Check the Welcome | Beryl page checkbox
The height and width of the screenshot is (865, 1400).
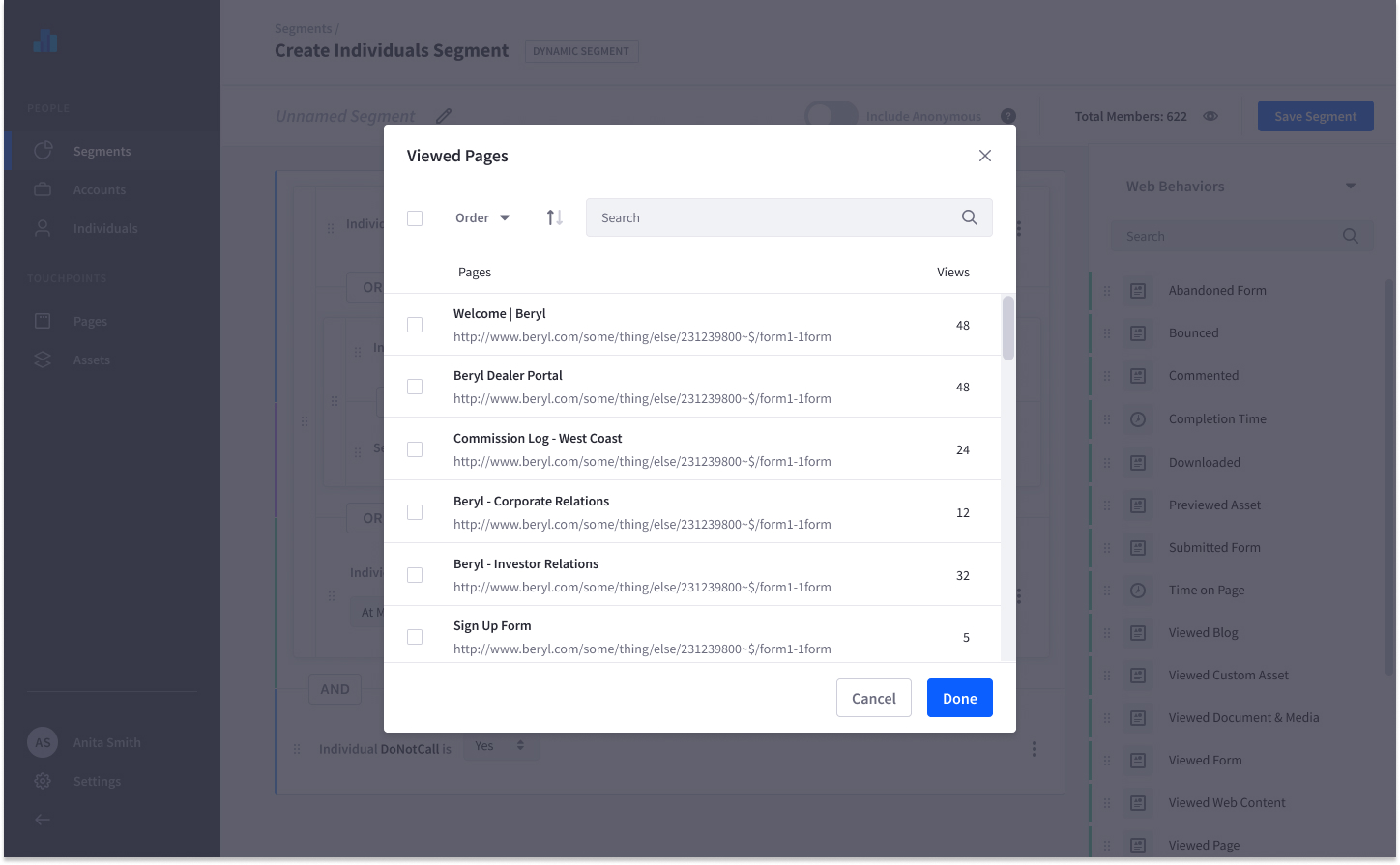click(x=415, y=325)
